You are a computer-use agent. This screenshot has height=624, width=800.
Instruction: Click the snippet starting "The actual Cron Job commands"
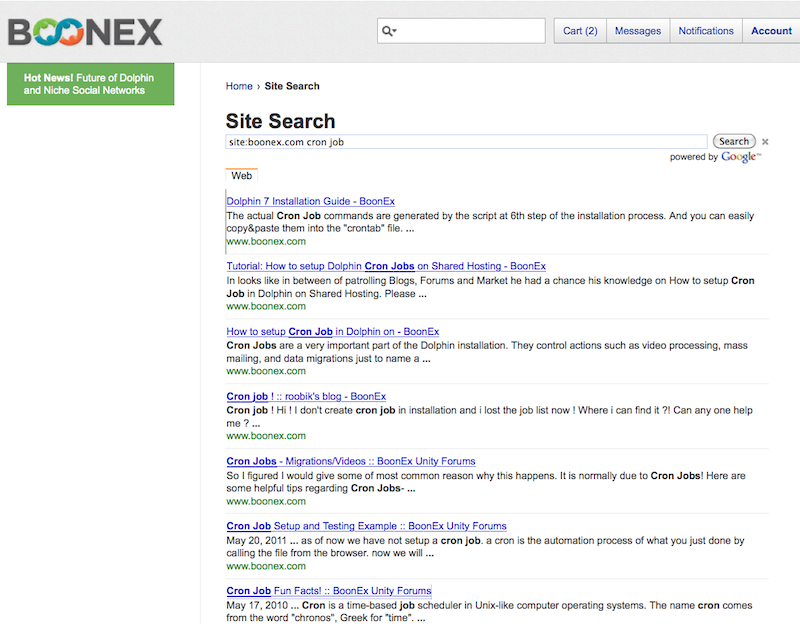pos(490,222)
